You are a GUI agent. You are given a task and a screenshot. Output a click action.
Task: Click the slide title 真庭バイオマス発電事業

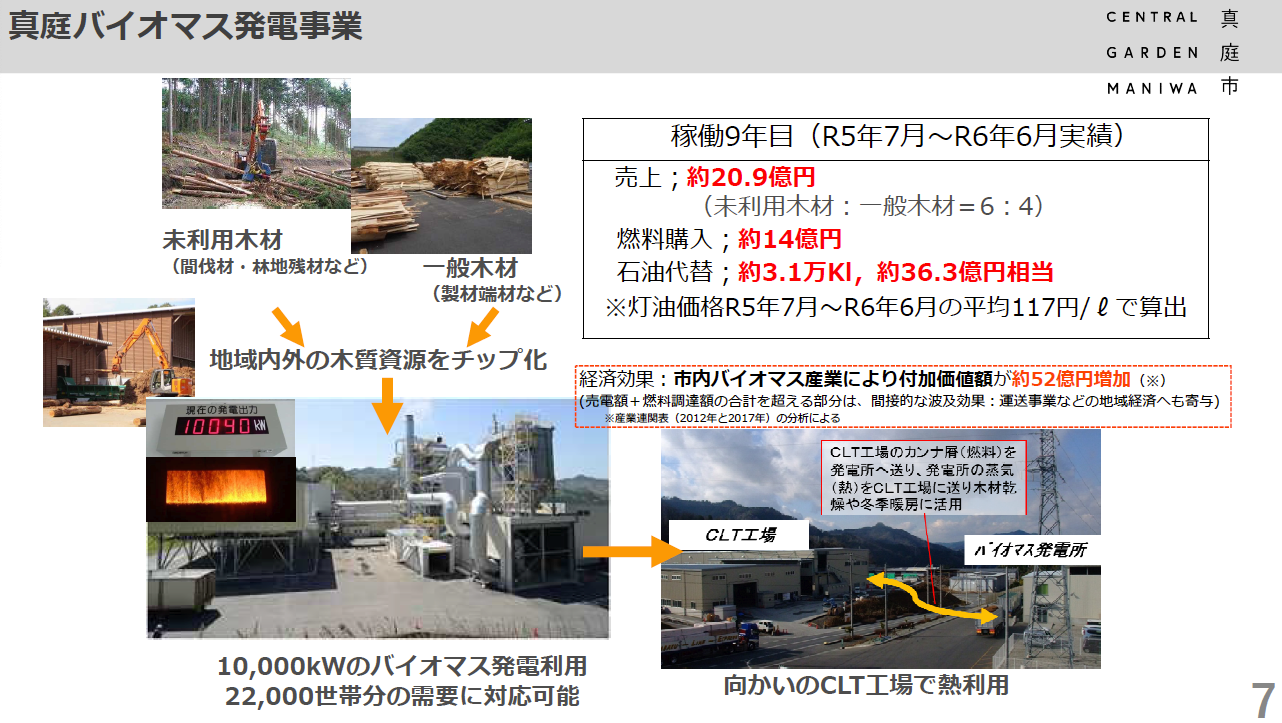186,27
